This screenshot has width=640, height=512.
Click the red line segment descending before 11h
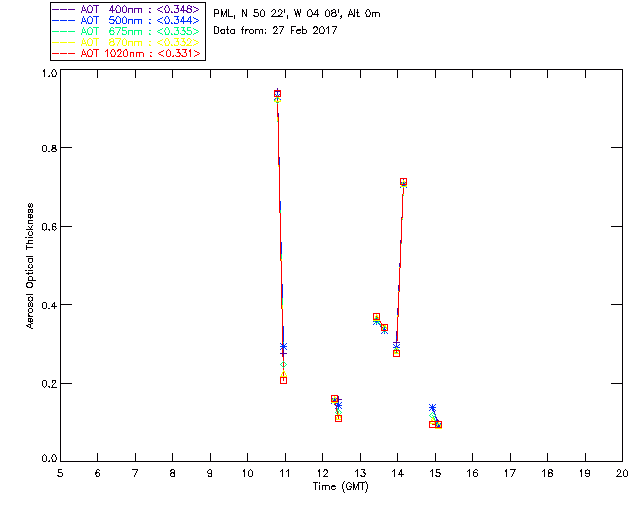[x=280, y=237]
